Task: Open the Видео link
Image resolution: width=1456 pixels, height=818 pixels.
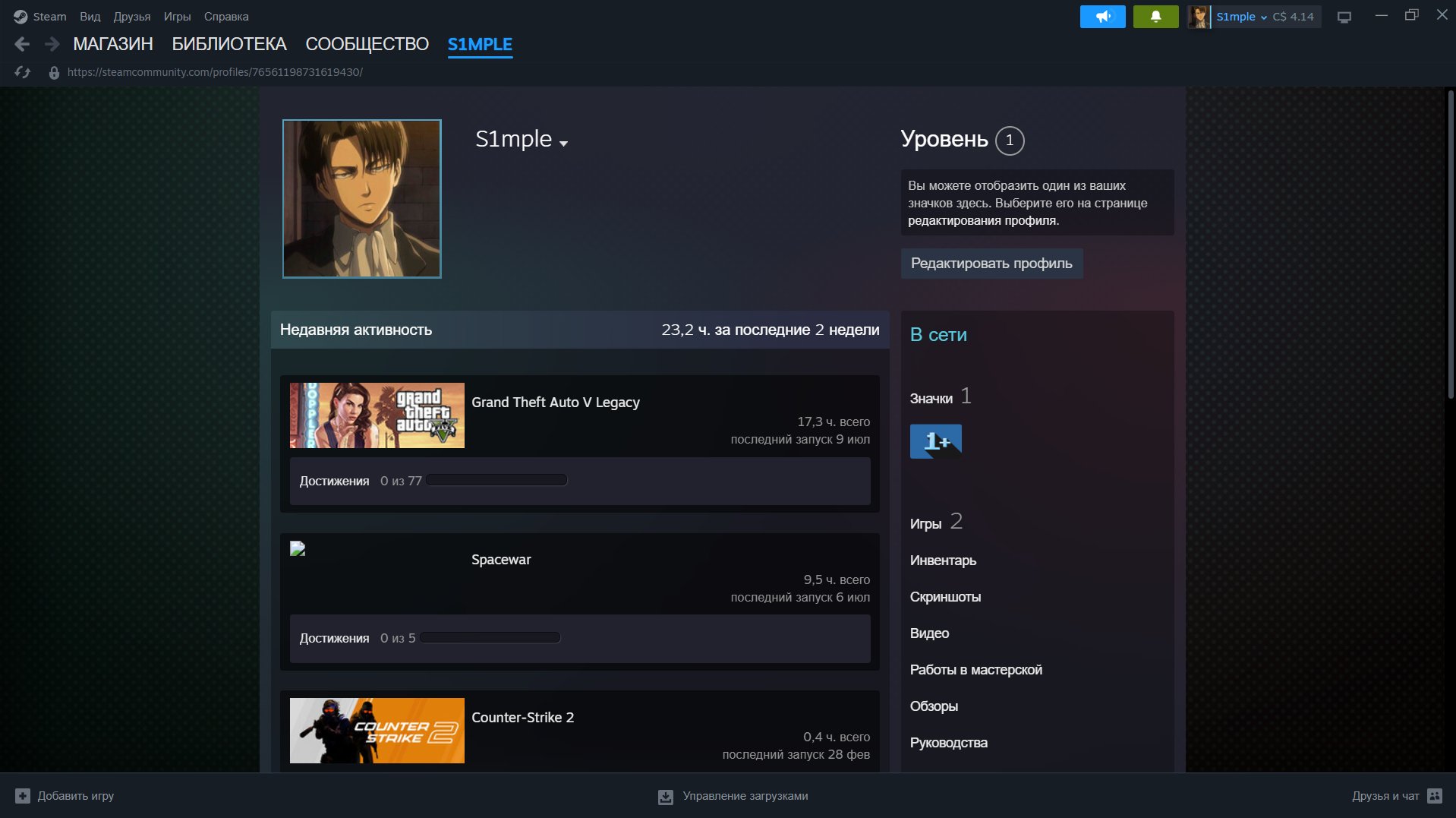Action: point(929,633)
